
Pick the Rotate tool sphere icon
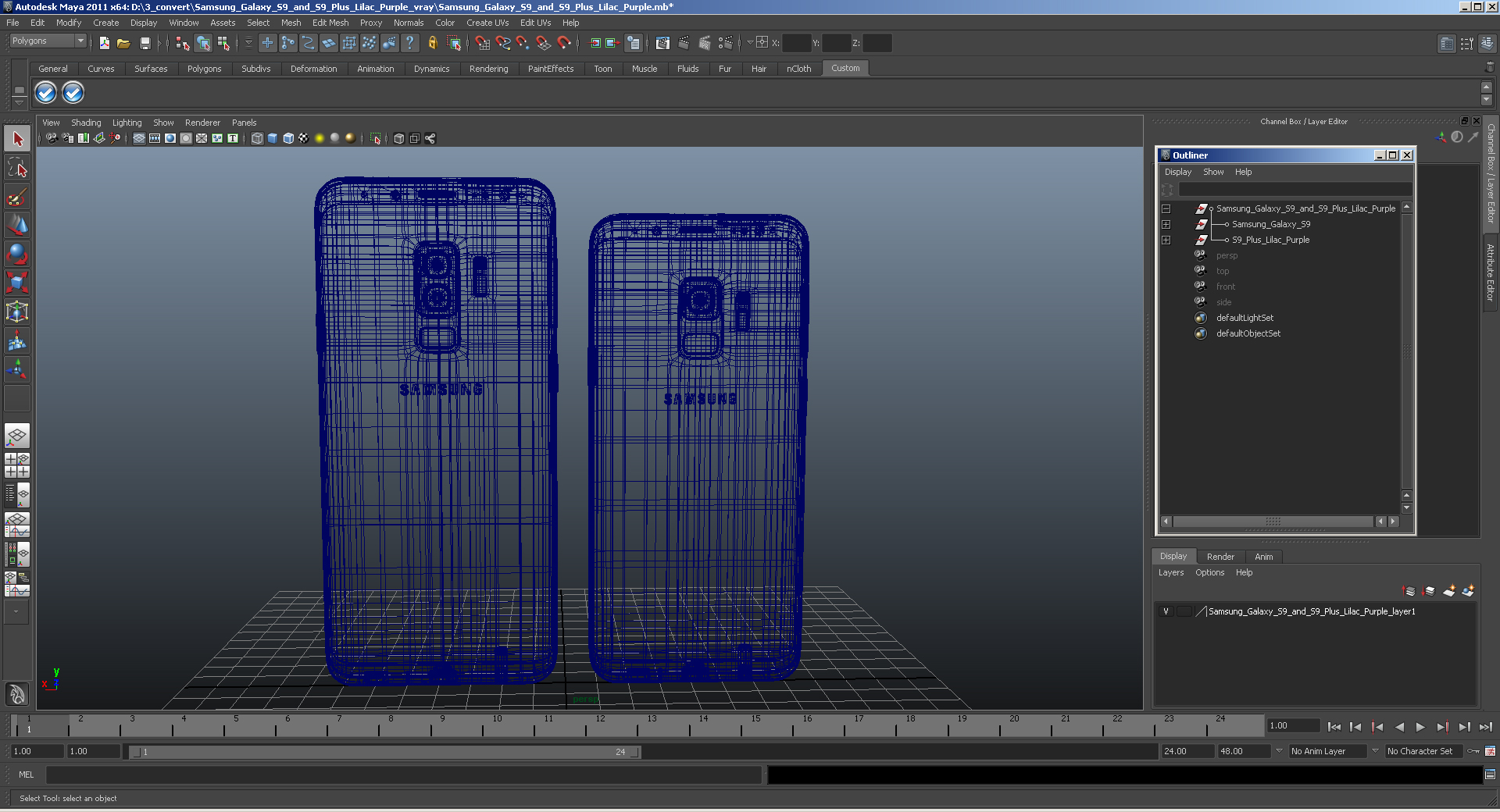(x=17, y=255)
